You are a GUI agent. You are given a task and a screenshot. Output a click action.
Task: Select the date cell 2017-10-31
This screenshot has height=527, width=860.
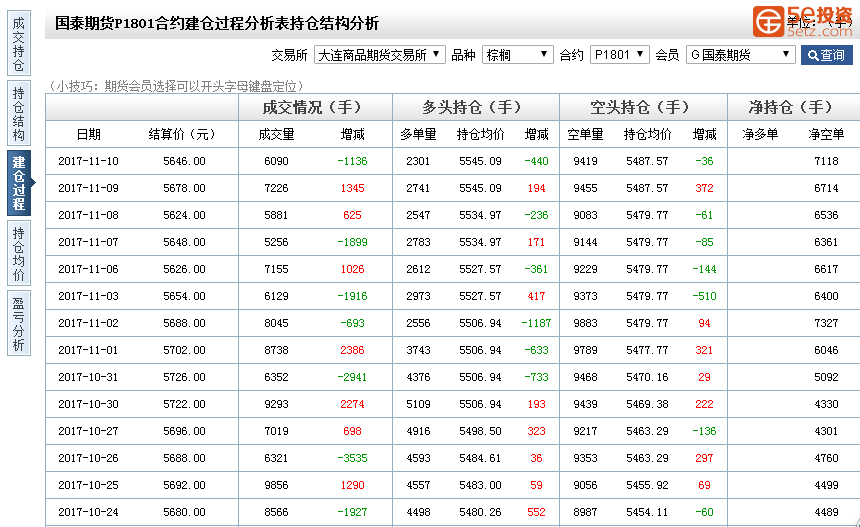(88, 377)
